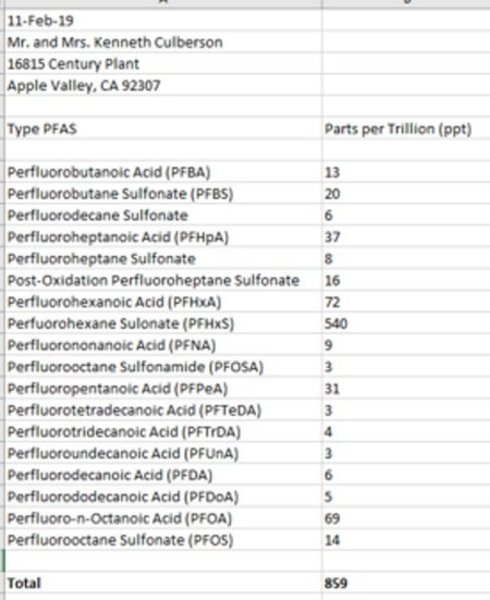Click the PFHxA value 72
The image size is (490, 600).
coord(406,302)
